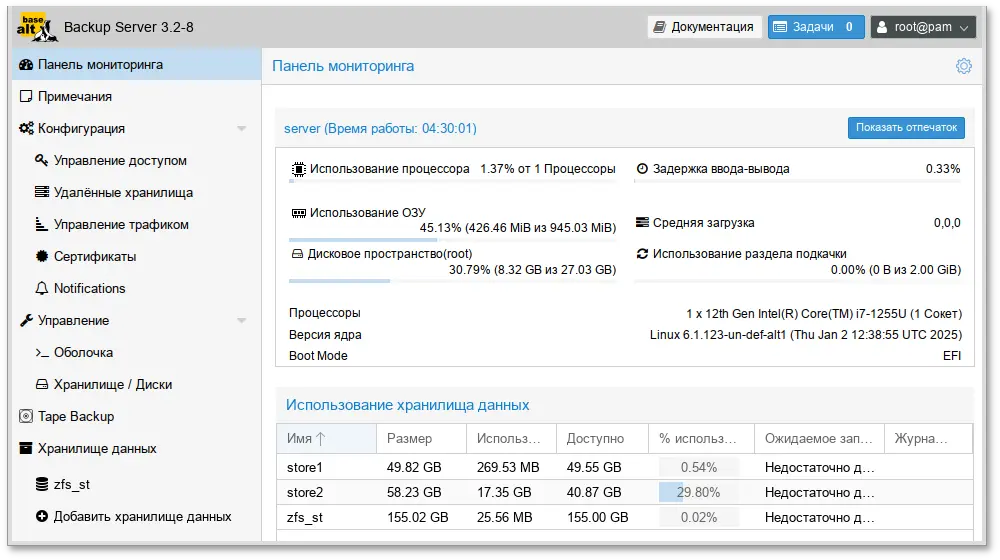Open Управление доступом keys icon item
Image resolution: width=1000 pixels, height=560 pixels.
[x=120, y=161]
